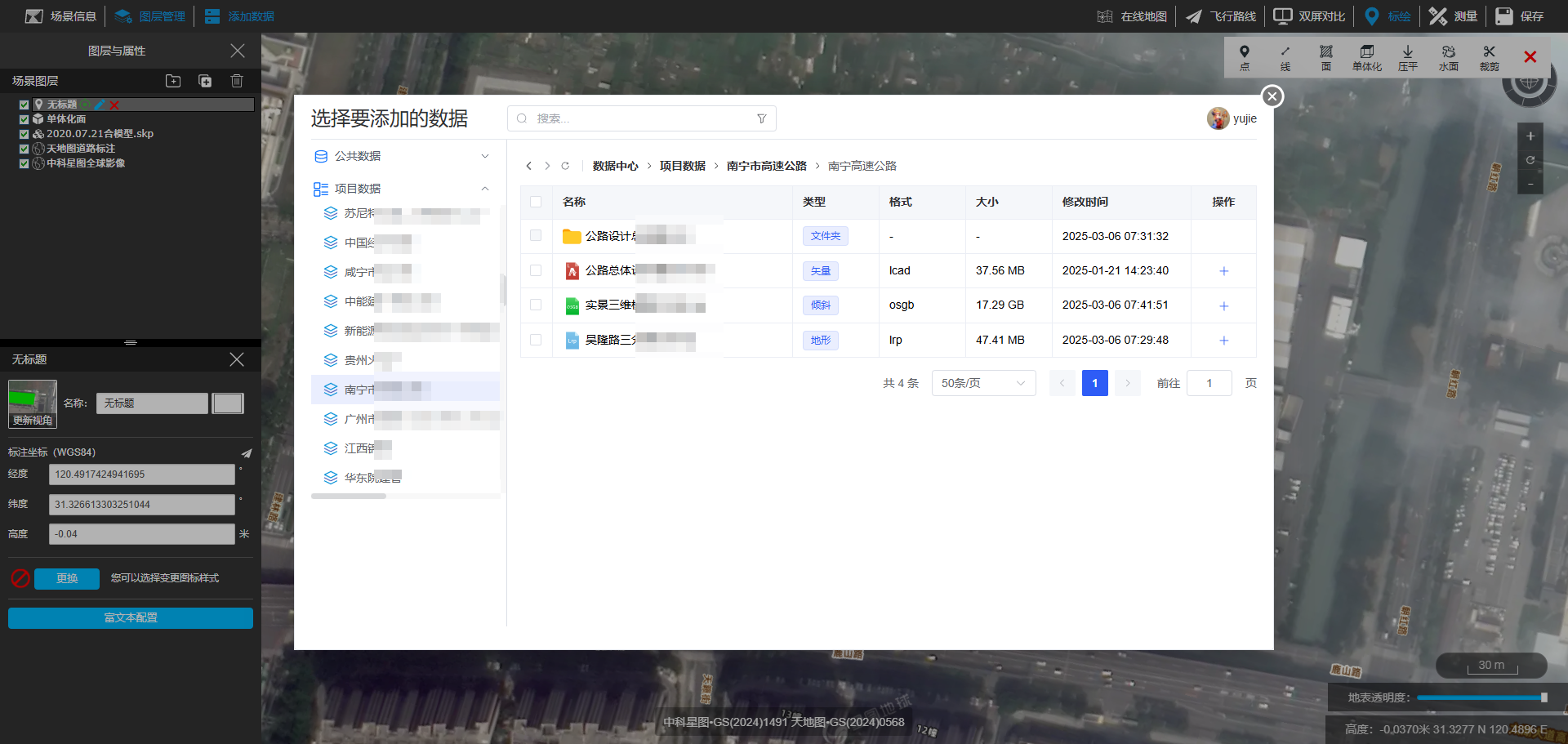
Task: Open 场景信息 in the top bar
Action: 61,16
